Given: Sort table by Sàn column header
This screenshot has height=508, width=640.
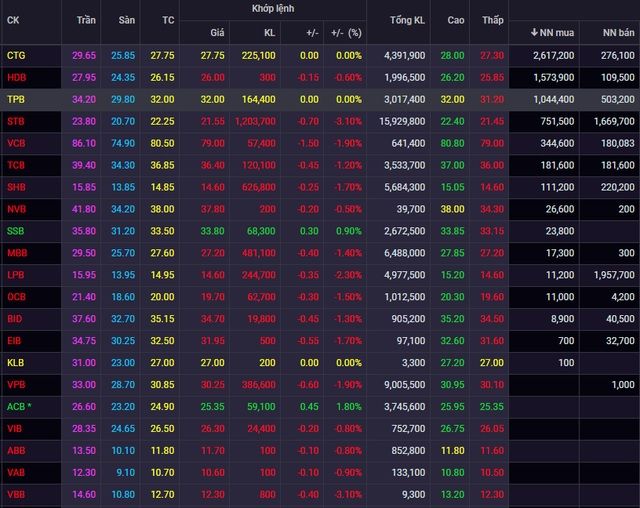Looking at the screenshot, I should (127, 20).
